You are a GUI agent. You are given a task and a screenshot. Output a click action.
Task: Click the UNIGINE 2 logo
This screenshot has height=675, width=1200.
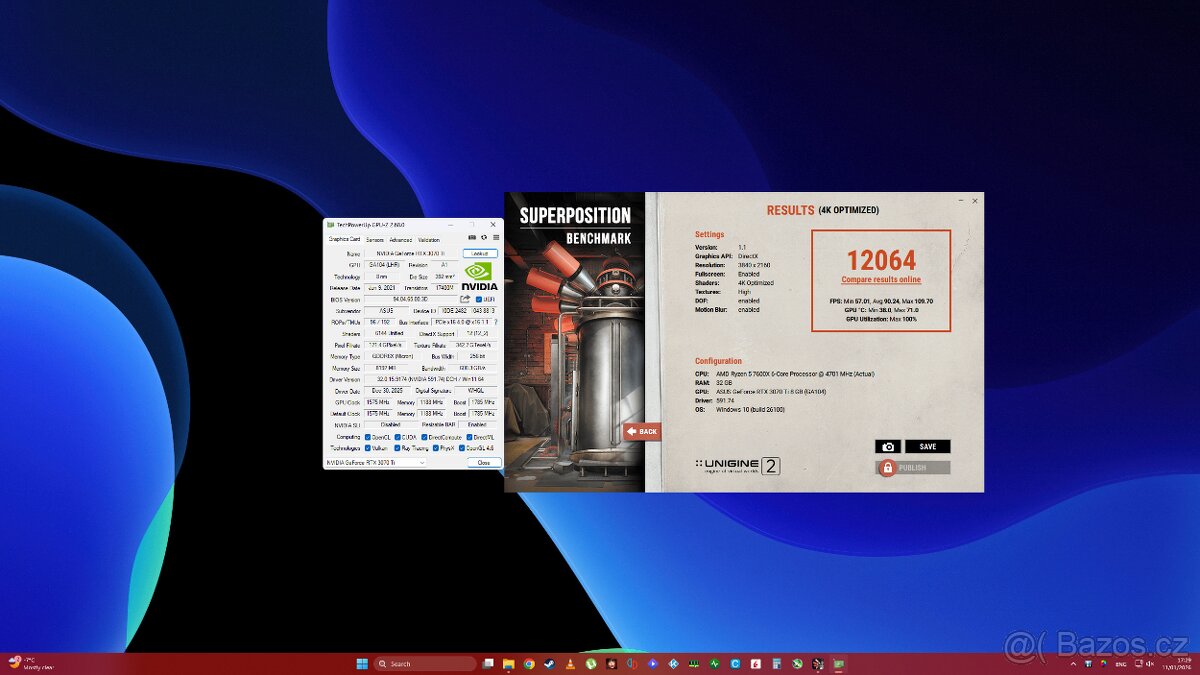(x=739, y=466)
